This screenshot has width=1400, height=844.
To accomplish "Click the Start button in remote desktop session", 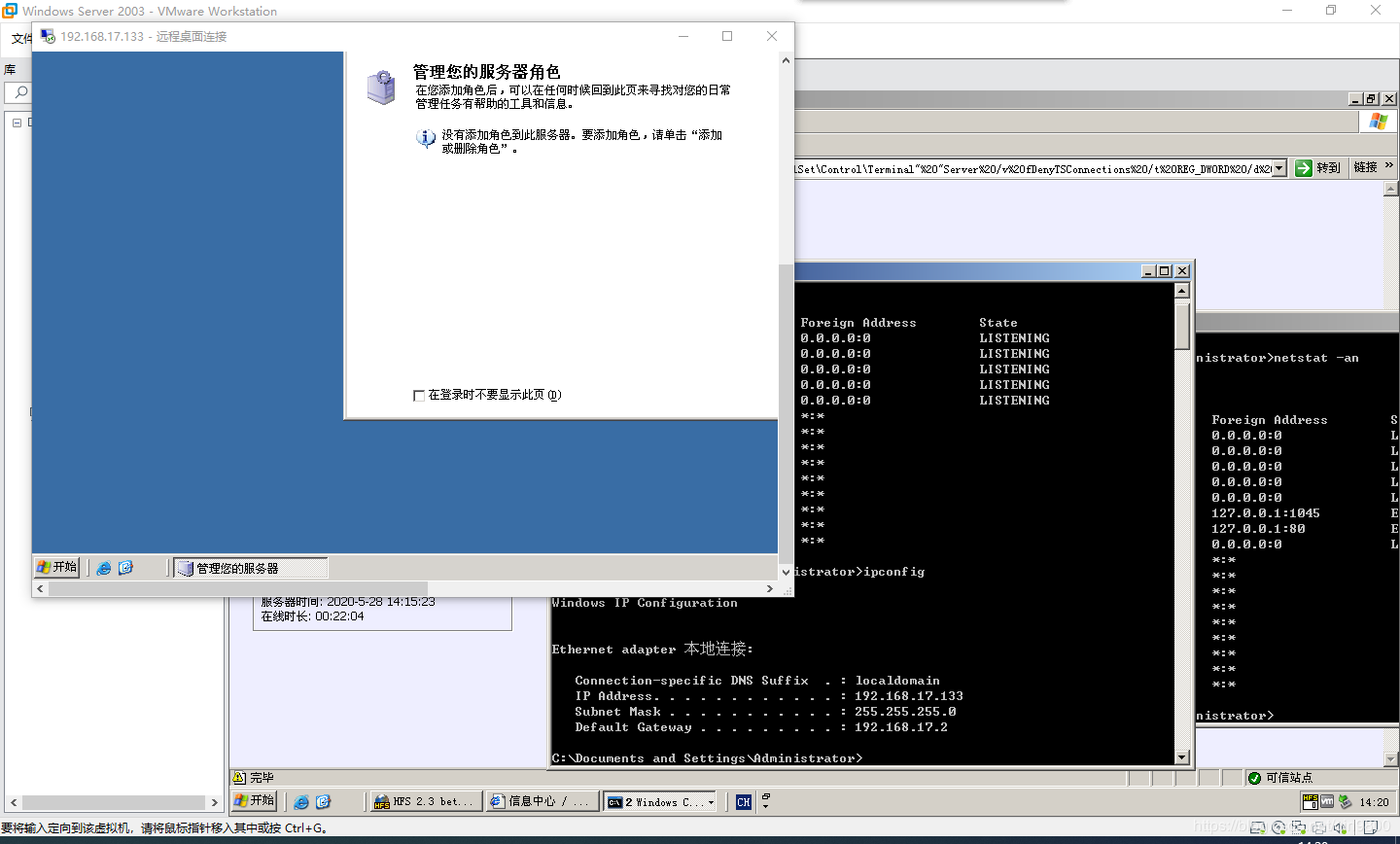I will point(56,567).
